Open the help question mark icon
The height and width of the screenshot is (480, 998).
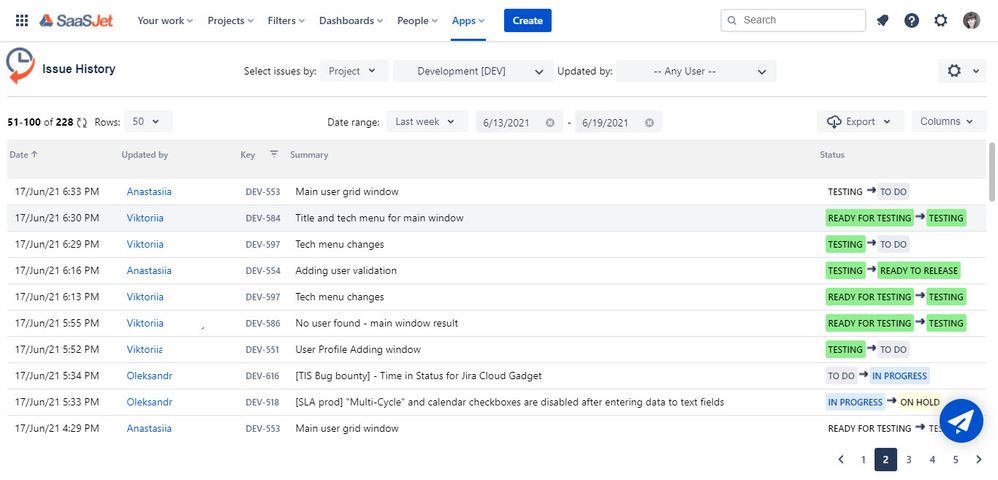(911, 20)
